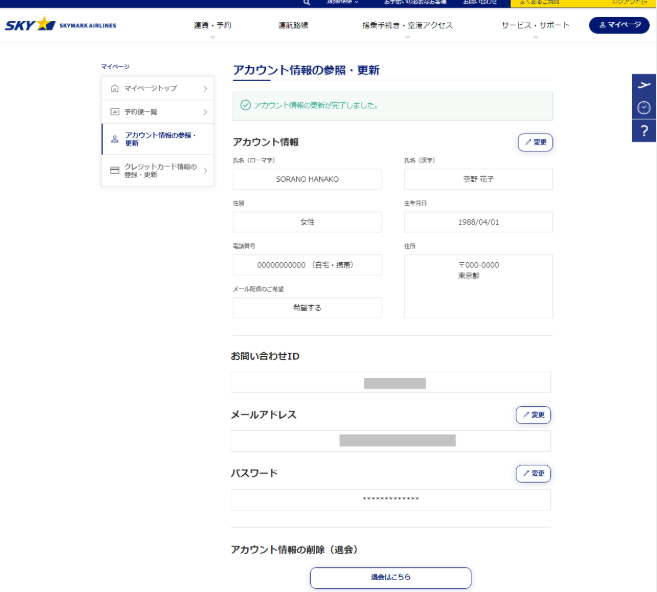Open the マイページ button in the header

(619, 25)
